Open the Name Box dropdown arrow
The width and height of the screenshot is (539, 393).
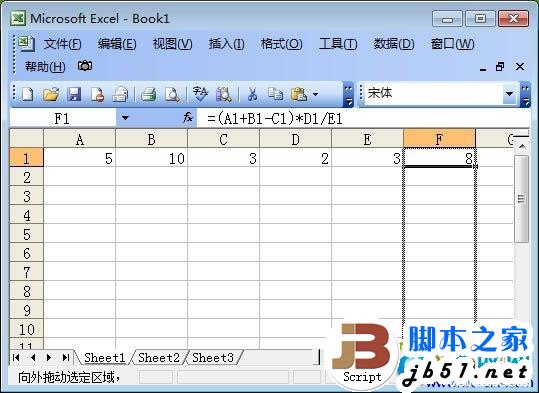click(125, 118)
